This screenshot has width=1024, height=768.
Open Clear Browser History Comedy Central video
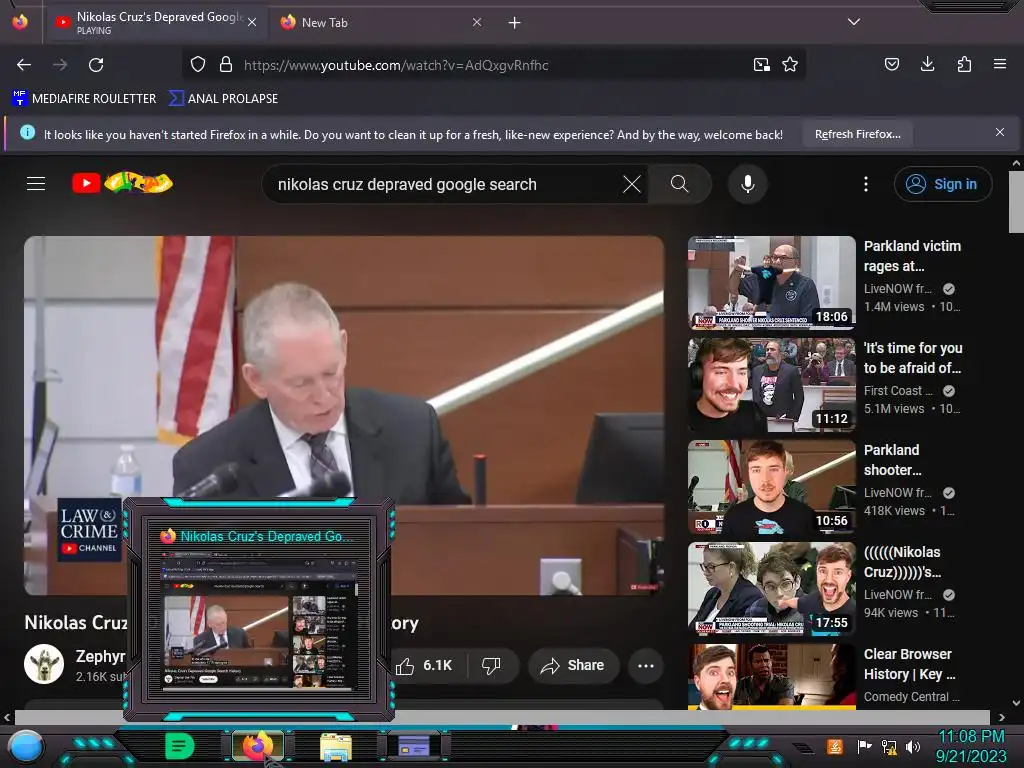[771, 677]
